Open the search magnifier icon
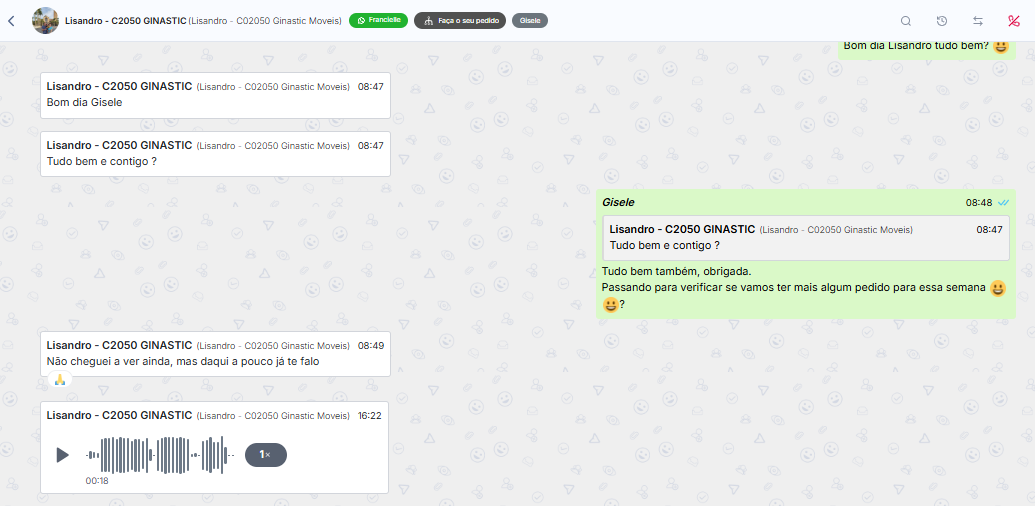Screen dimensions: 1035x506 point(906,21)
